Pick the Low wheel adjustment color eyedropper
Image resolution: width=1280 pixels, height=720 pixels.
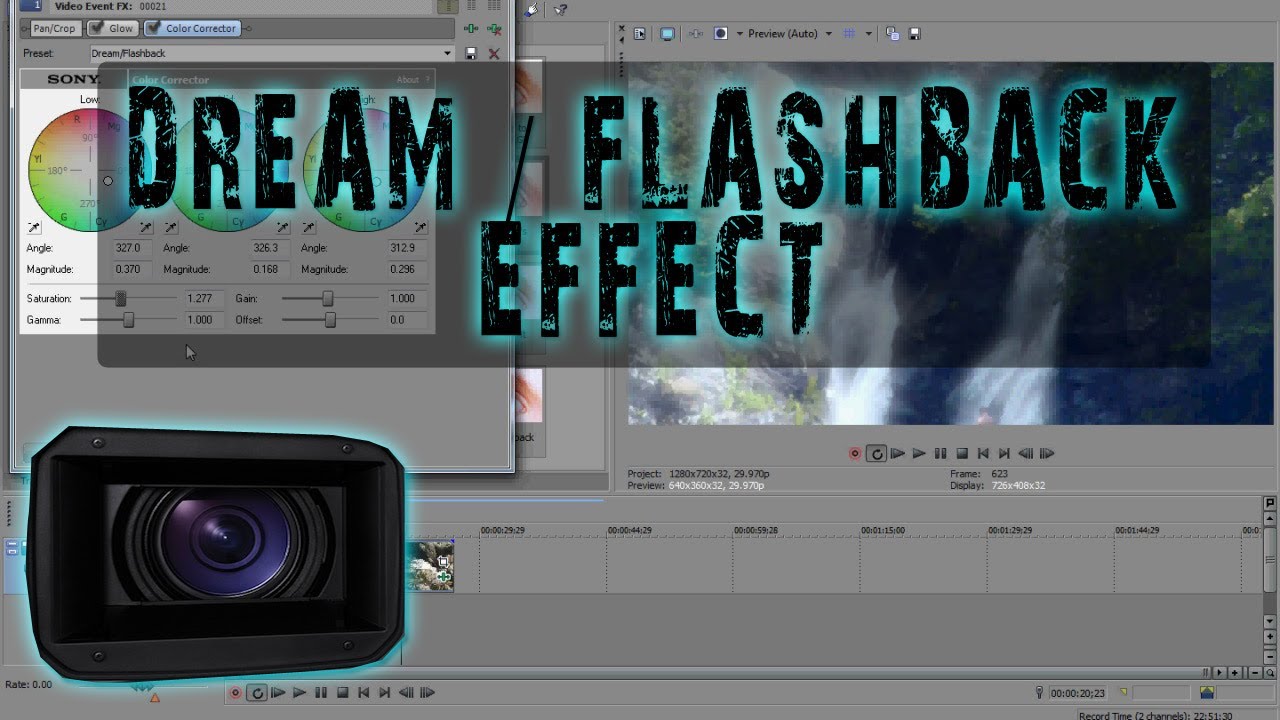[x=146, y=228]
